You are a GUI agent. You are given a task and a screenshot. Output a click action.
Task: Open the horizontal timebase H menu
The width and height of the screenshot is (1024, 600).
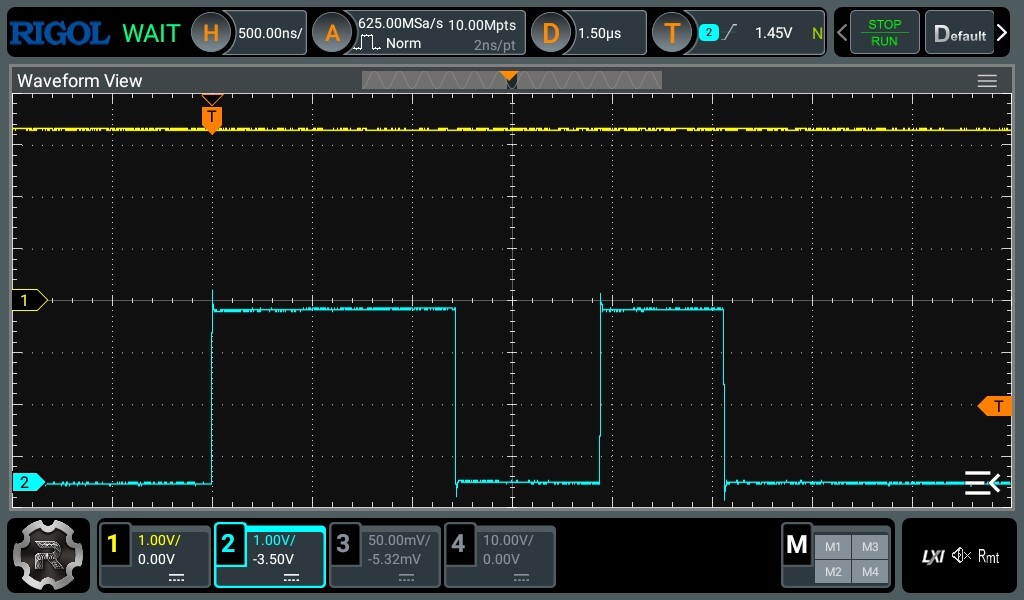[210, 32]
